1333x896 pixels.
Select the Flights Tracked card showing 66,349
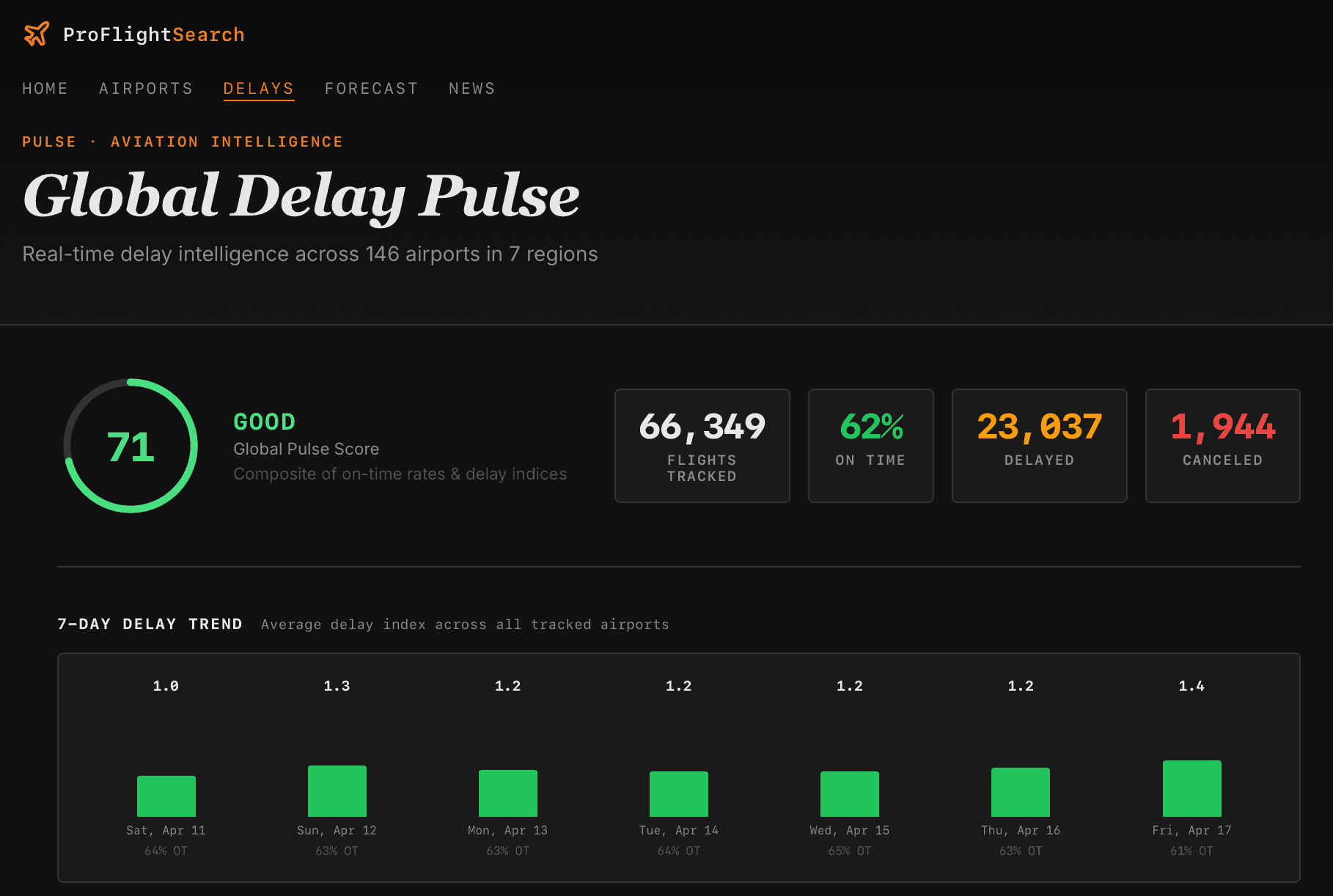(702, 446)
